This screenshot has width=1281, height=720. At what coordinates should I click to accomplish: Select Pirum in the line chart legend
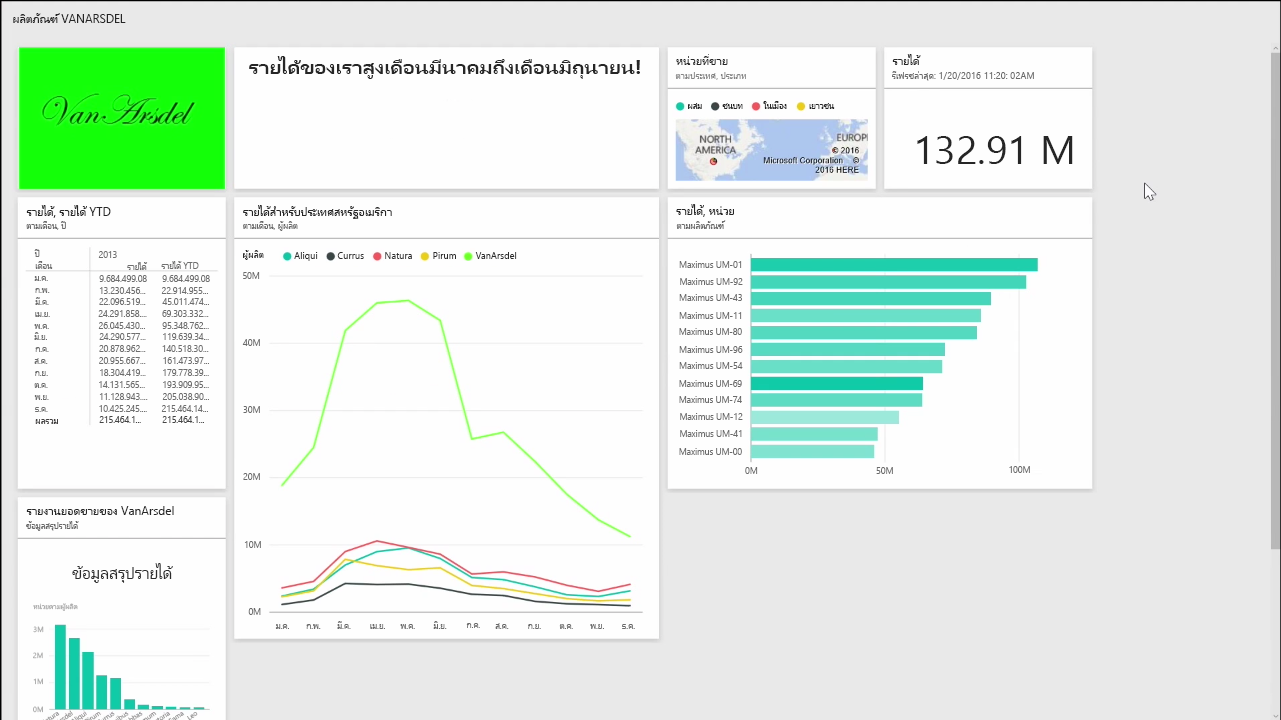[x=438, y=256]
